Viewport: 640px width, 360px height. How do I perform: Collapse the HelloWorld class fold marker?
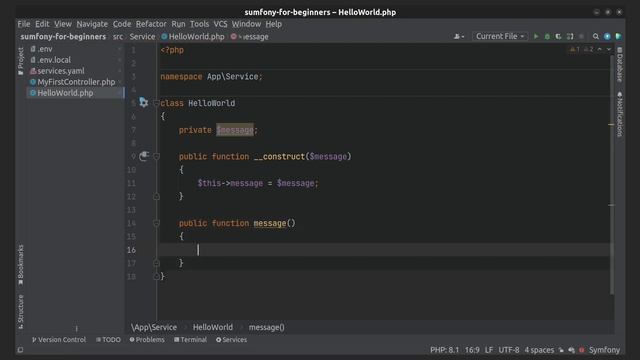click(x=156, y=103)
